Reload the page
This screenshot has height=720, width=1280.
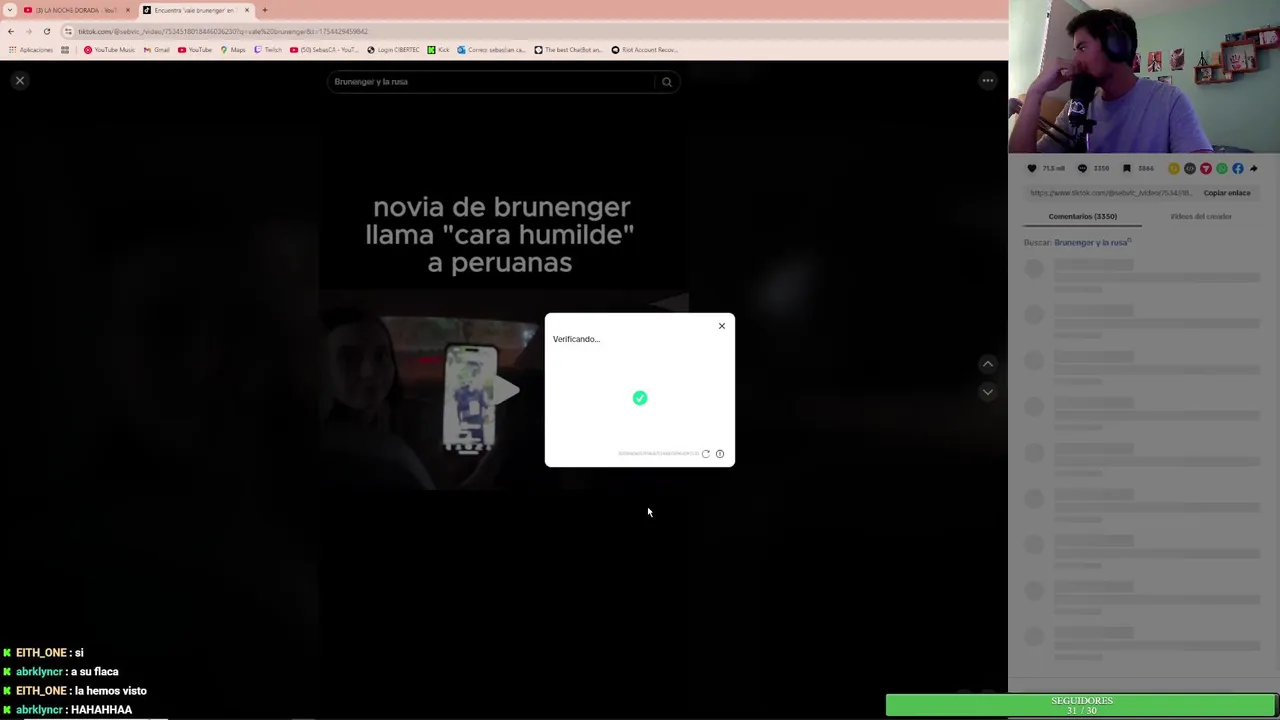pyautogui.click(x=46, y=31)
